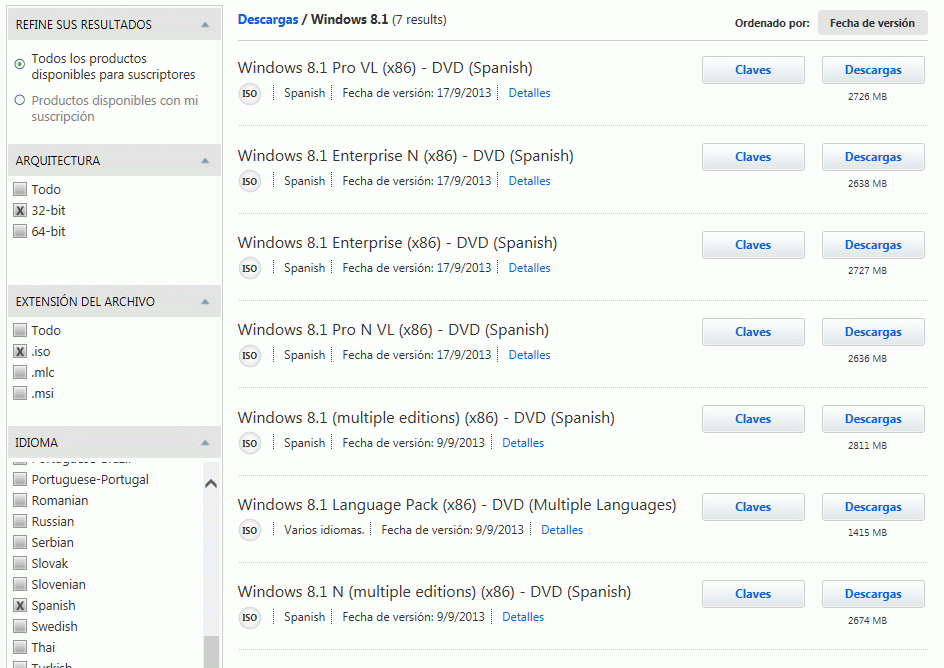The image size is (944, 668).
Task: Check the .msi extension filter
Action: [20, 394]
